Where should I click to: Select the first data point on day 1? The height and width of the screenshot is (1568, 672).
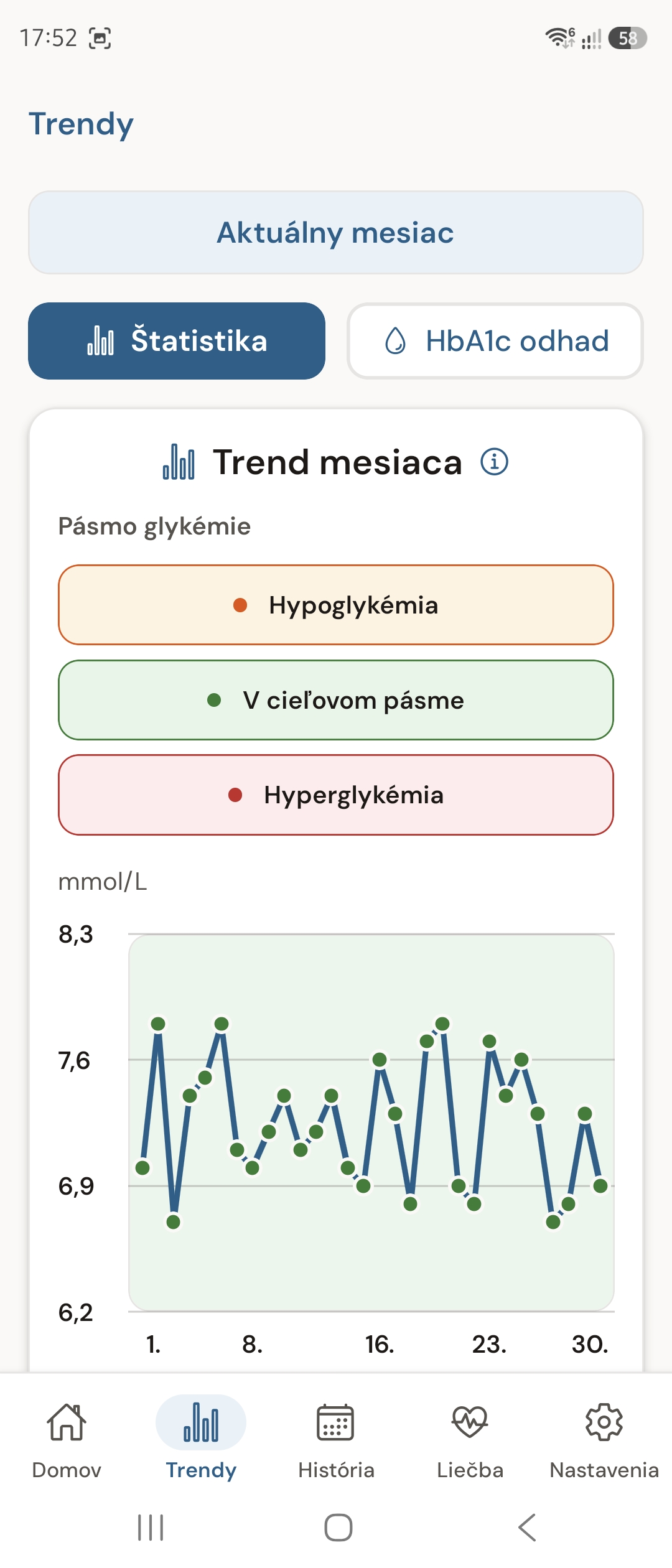click(142, 1168)
